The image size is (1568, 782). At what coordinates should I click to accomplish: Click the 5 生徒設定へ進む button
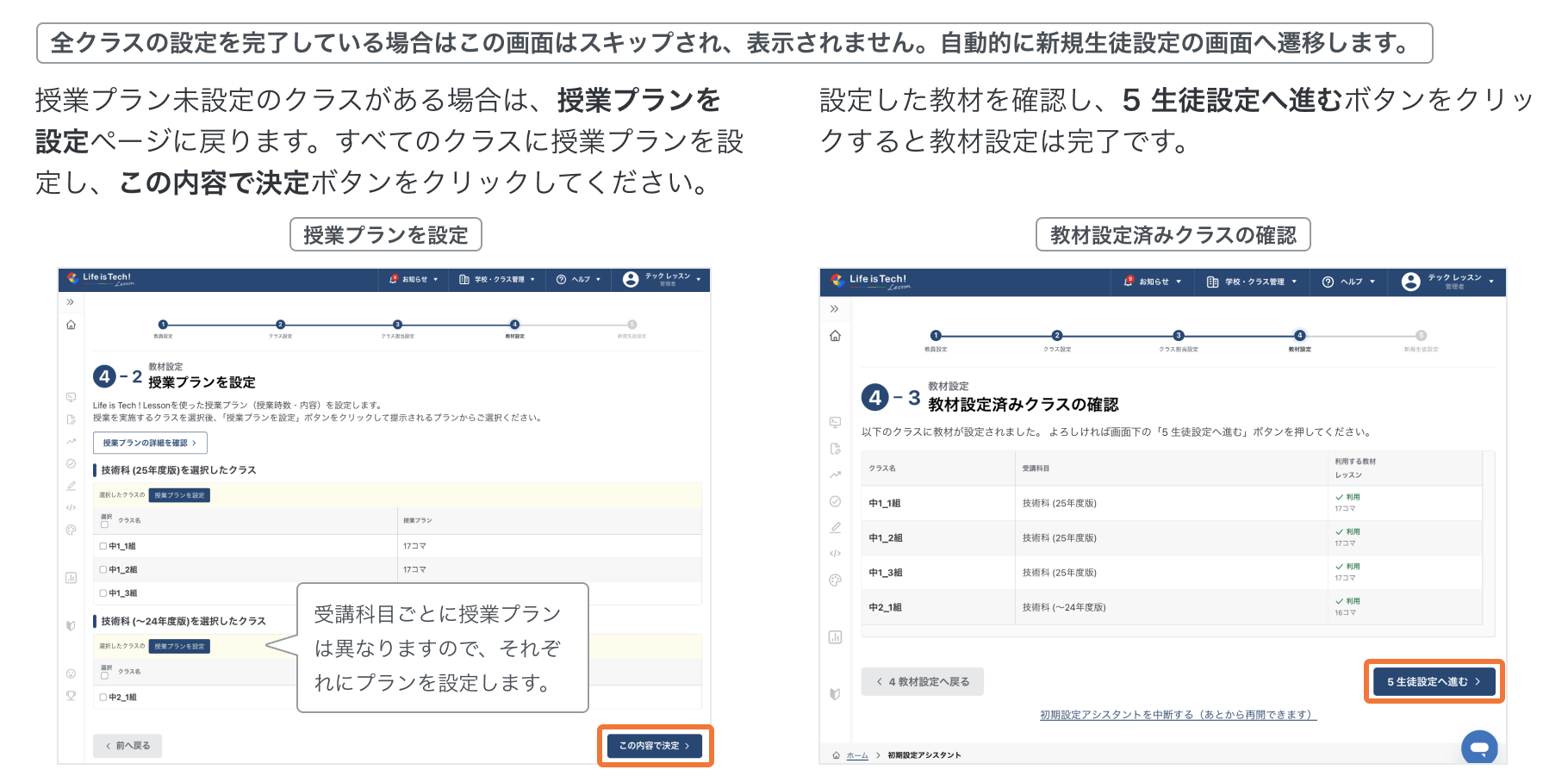1434,681
